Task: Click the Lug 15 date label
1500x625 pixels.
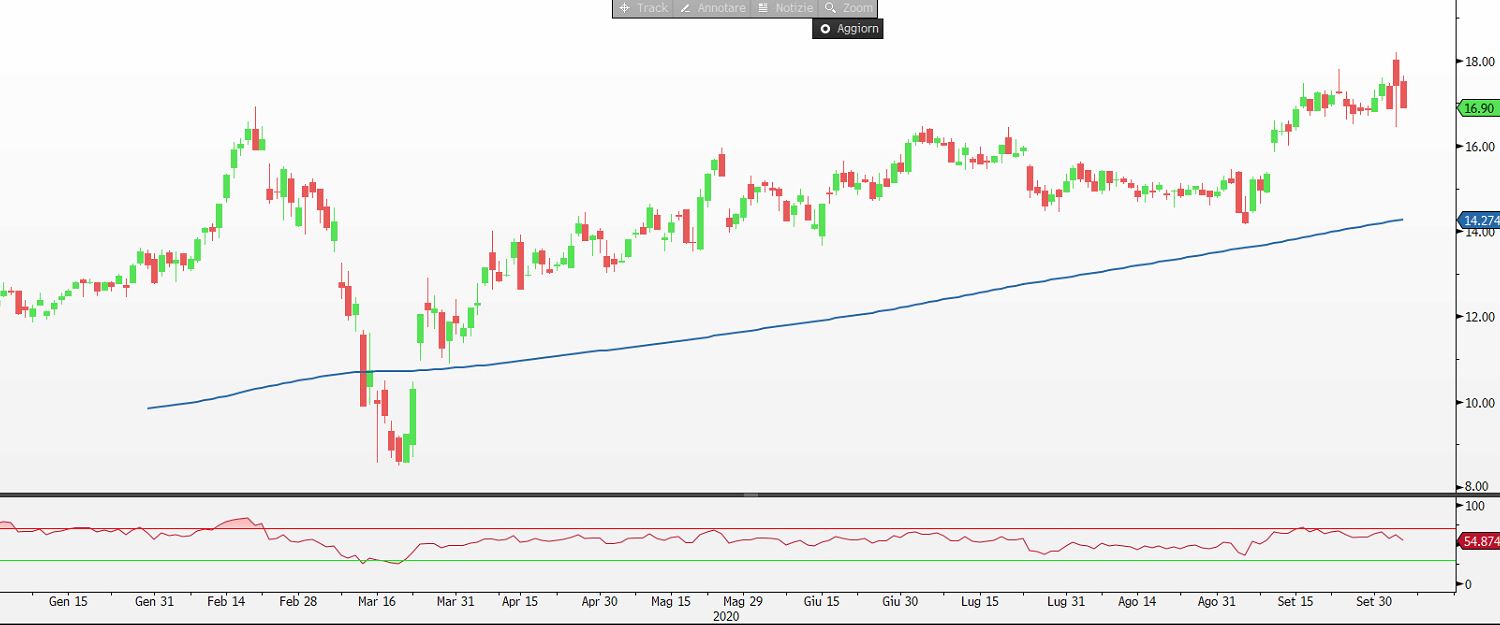Action: point(979,602)
